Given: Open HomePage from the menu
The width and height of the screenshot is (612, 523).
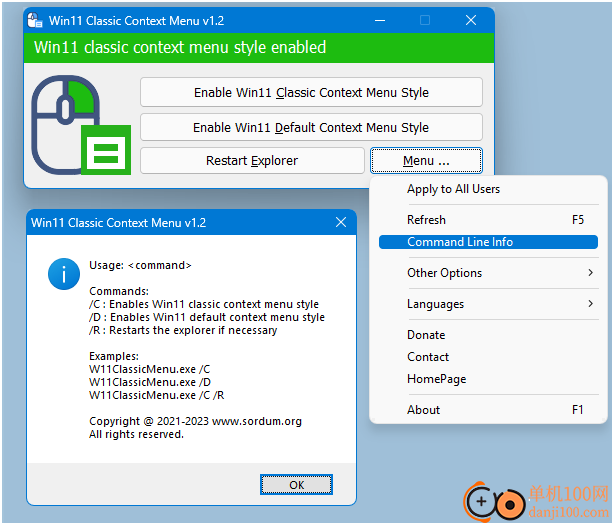Looking at the screenshot, I should tap(488, 379).
